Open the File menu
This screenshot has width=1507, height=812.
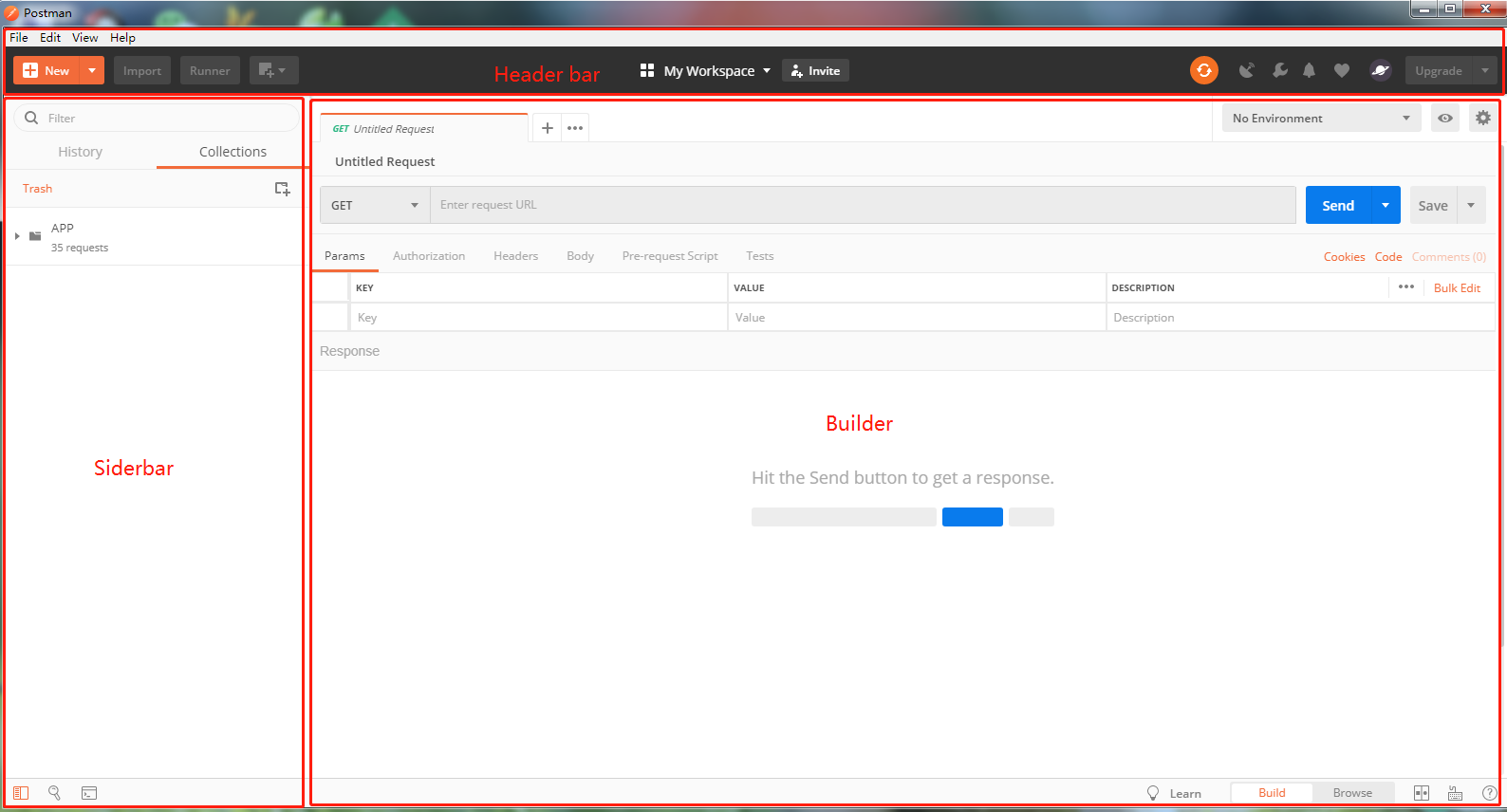(x=19, y=38)
